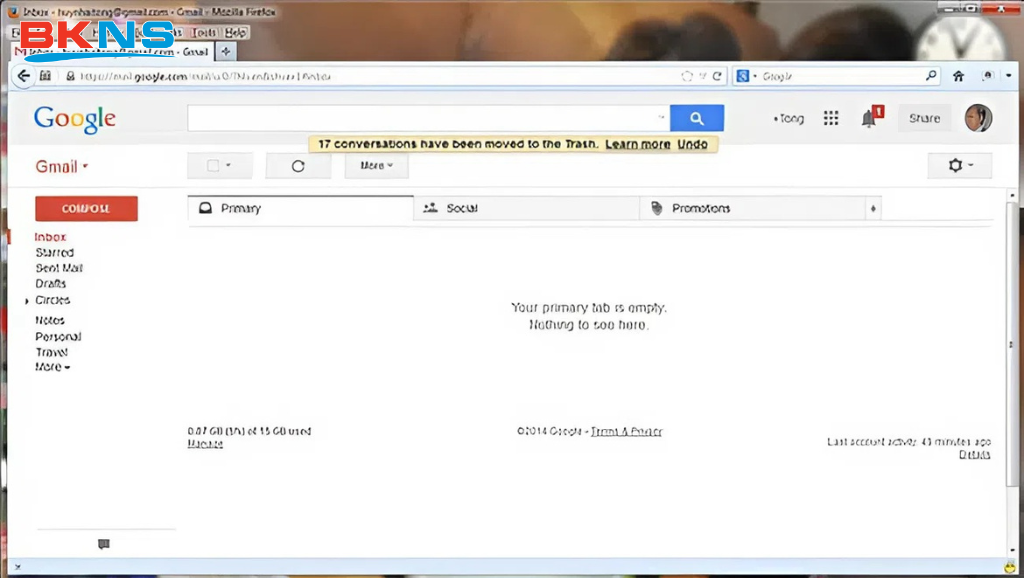Image resolution: width=1024 pixels, height=578 pixels.
Task: Open the Gmail product switcher dropdown
Action: click(62, 167)
